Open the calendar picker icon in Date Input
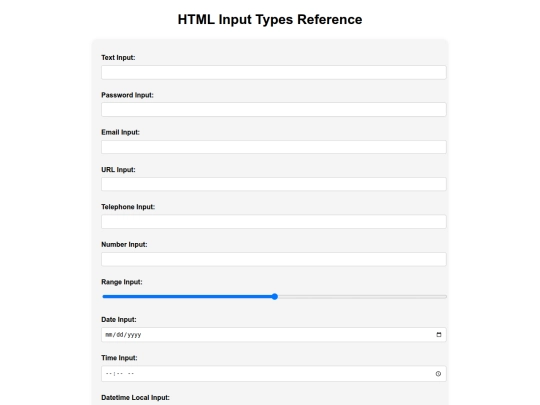 click(x=438, y=335)
